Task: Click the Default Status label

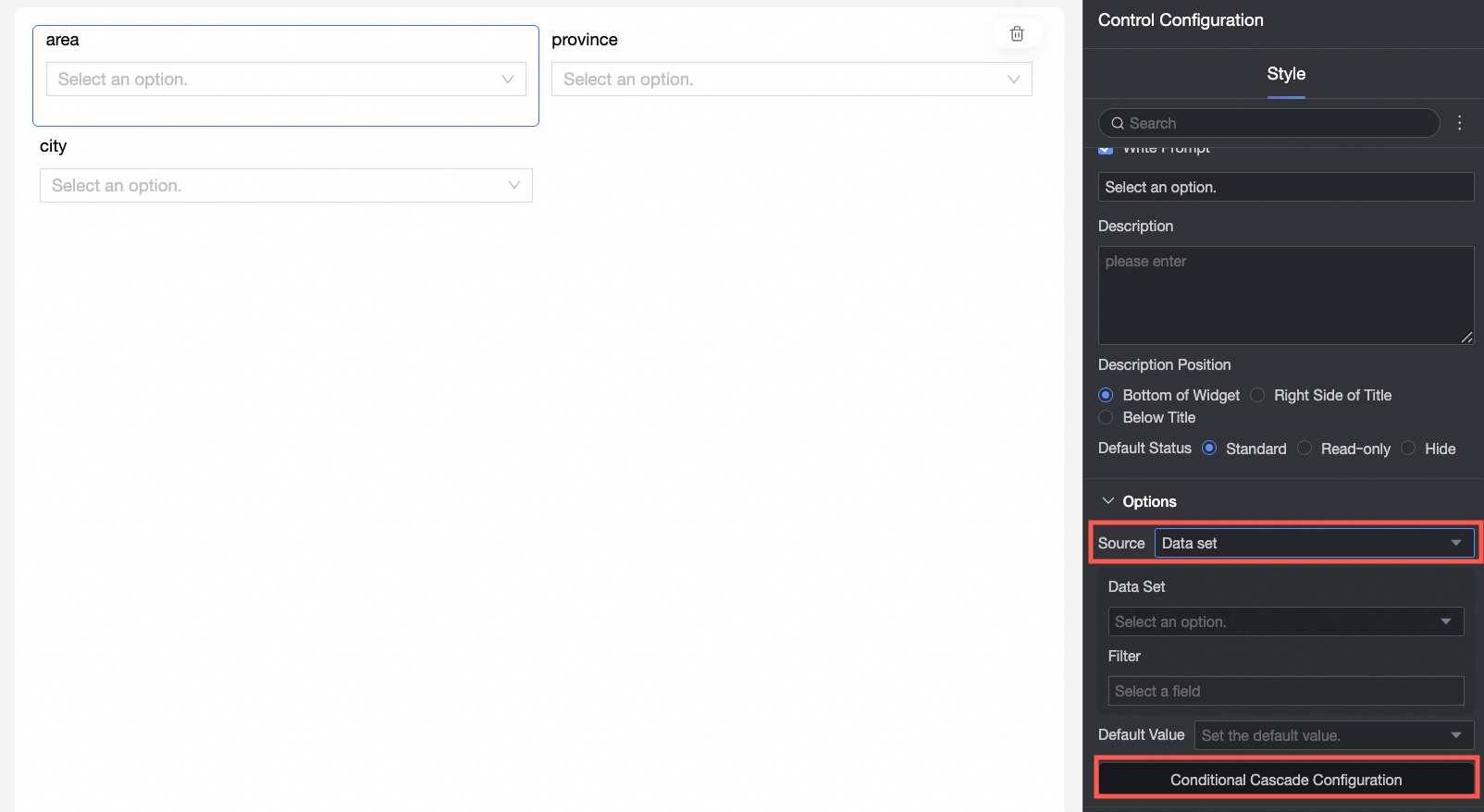Action: coord(1144,448)
